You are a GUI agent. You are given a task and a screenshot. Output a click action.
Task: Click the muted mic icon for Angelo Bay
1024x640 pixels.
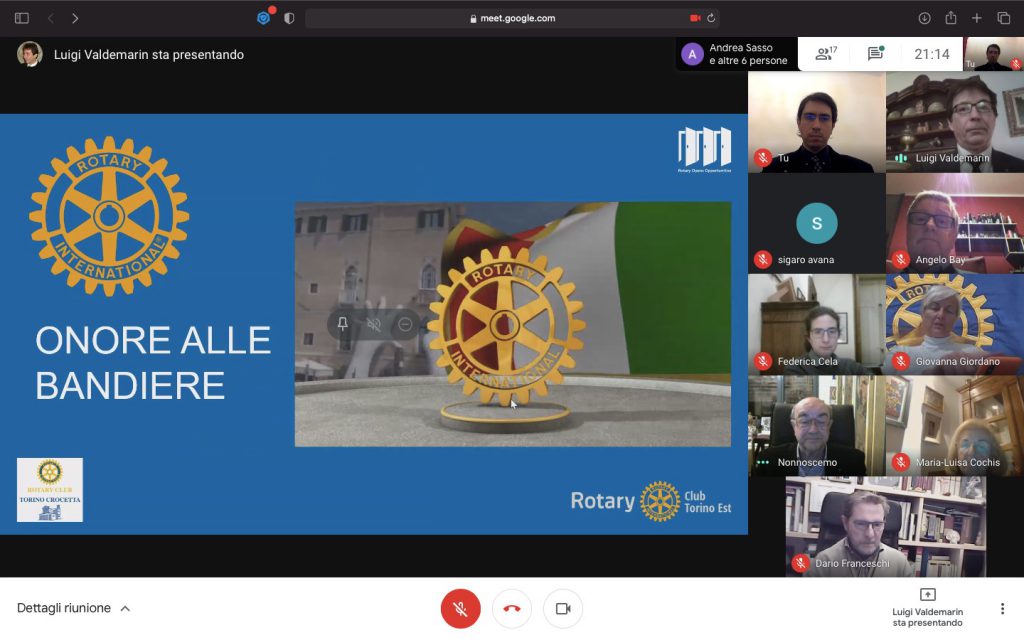[x=901, y=259]
